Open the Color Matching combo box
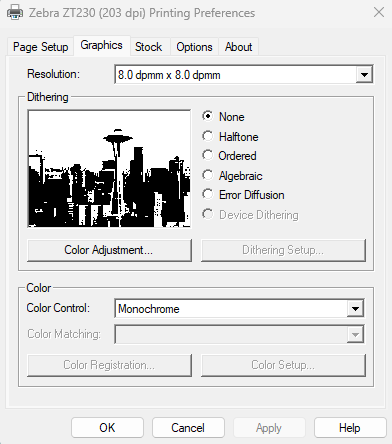 (239, 334)
